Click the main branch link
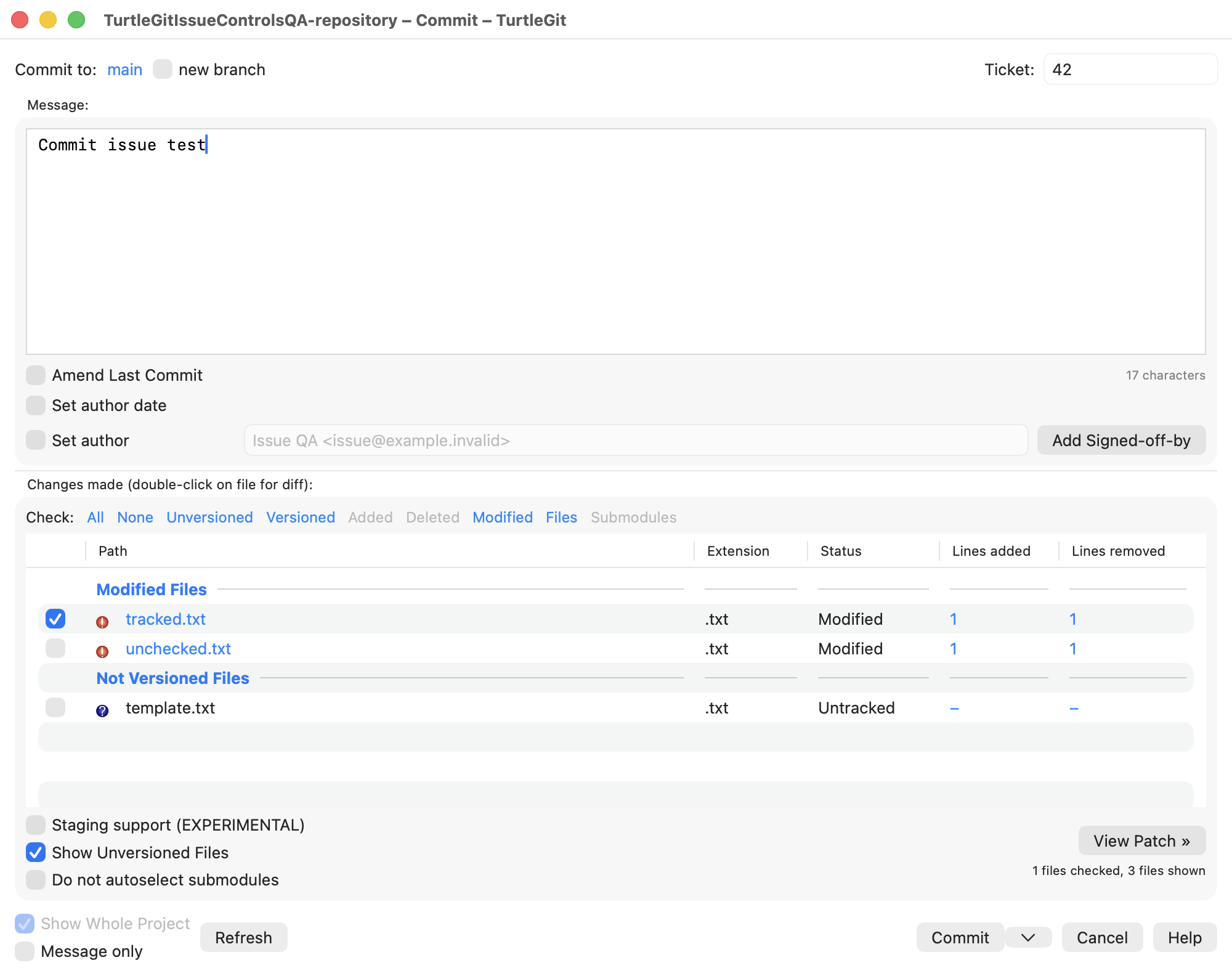The image size is (1232, 976). (x=125, y=70)
